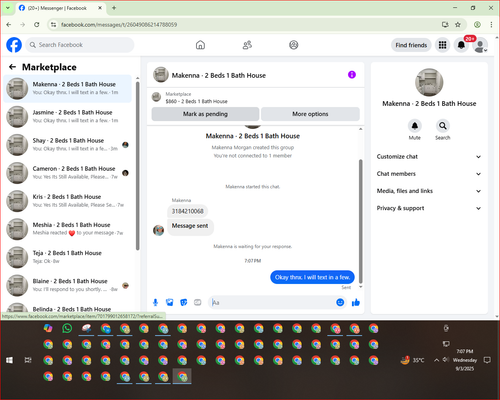This screenshot has height=400, width=500.
Task: Record a voice clip with microphone
Action: pyautogui.click(x=155, y=302)
